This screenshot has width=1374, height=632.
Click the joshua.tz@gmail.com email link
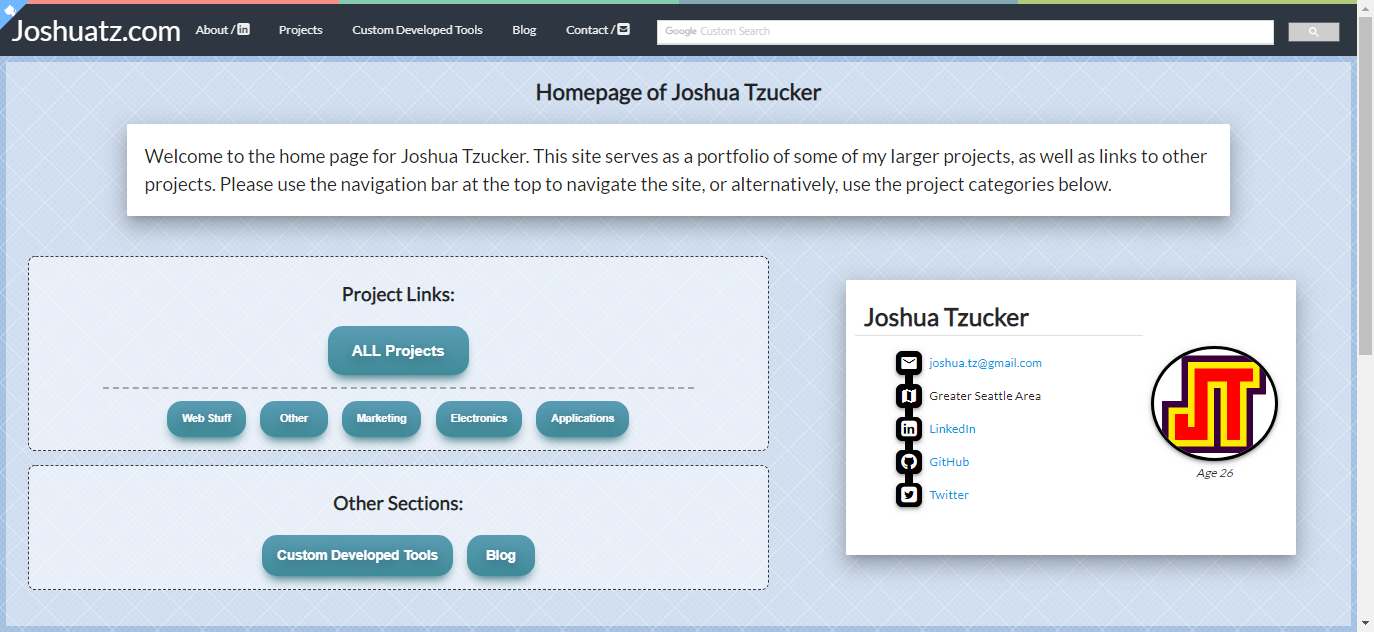[985, 363]
